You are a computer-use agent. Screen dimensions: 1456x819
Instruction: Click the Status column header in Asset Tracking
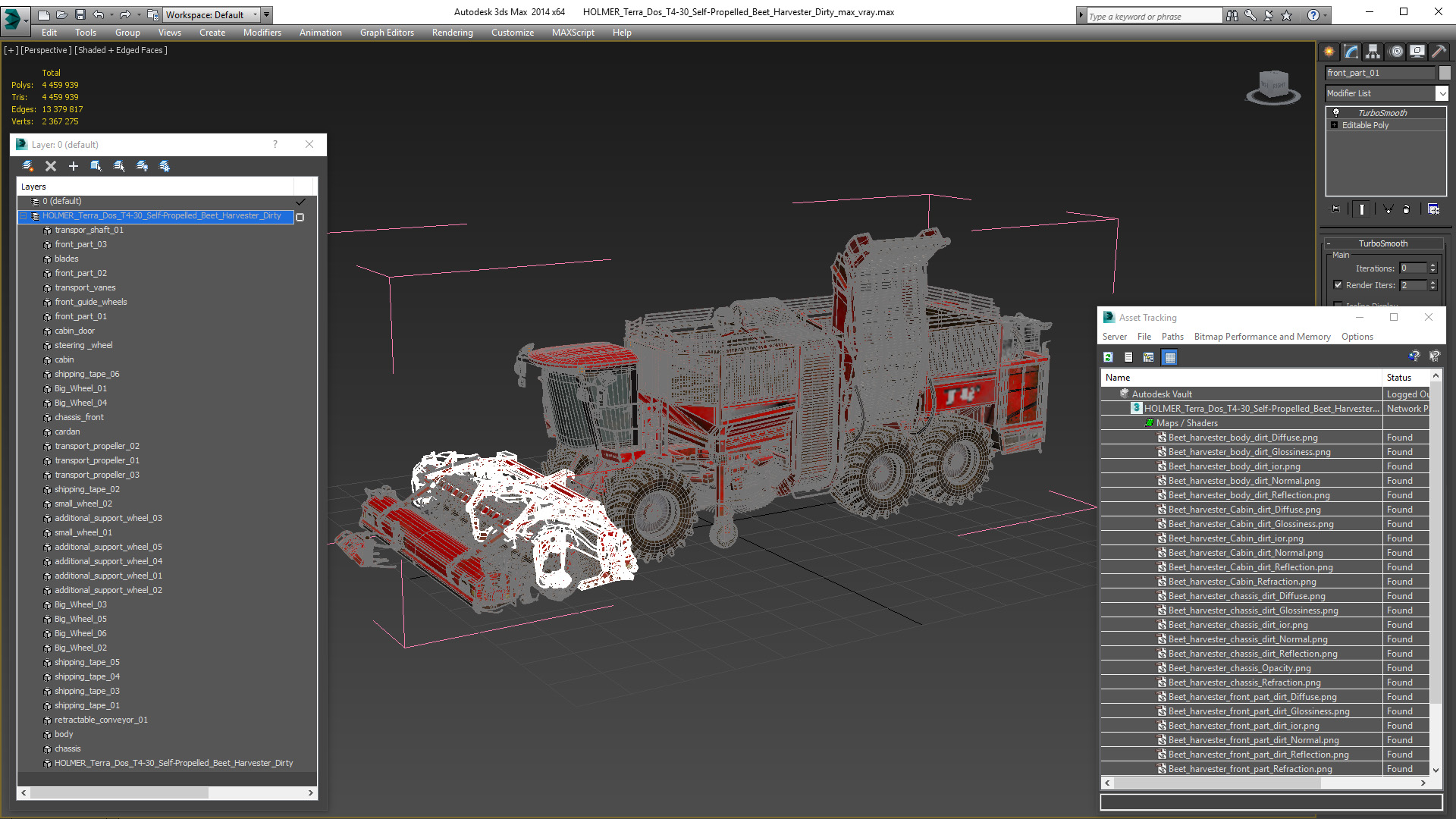point(1406,378)
